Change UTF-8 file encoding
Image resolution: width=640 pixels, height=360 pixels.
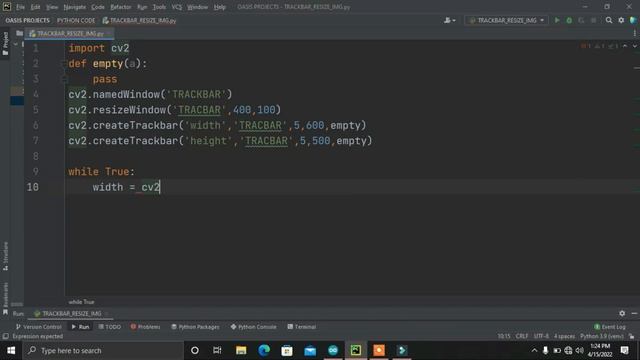[x=541, y=336]
